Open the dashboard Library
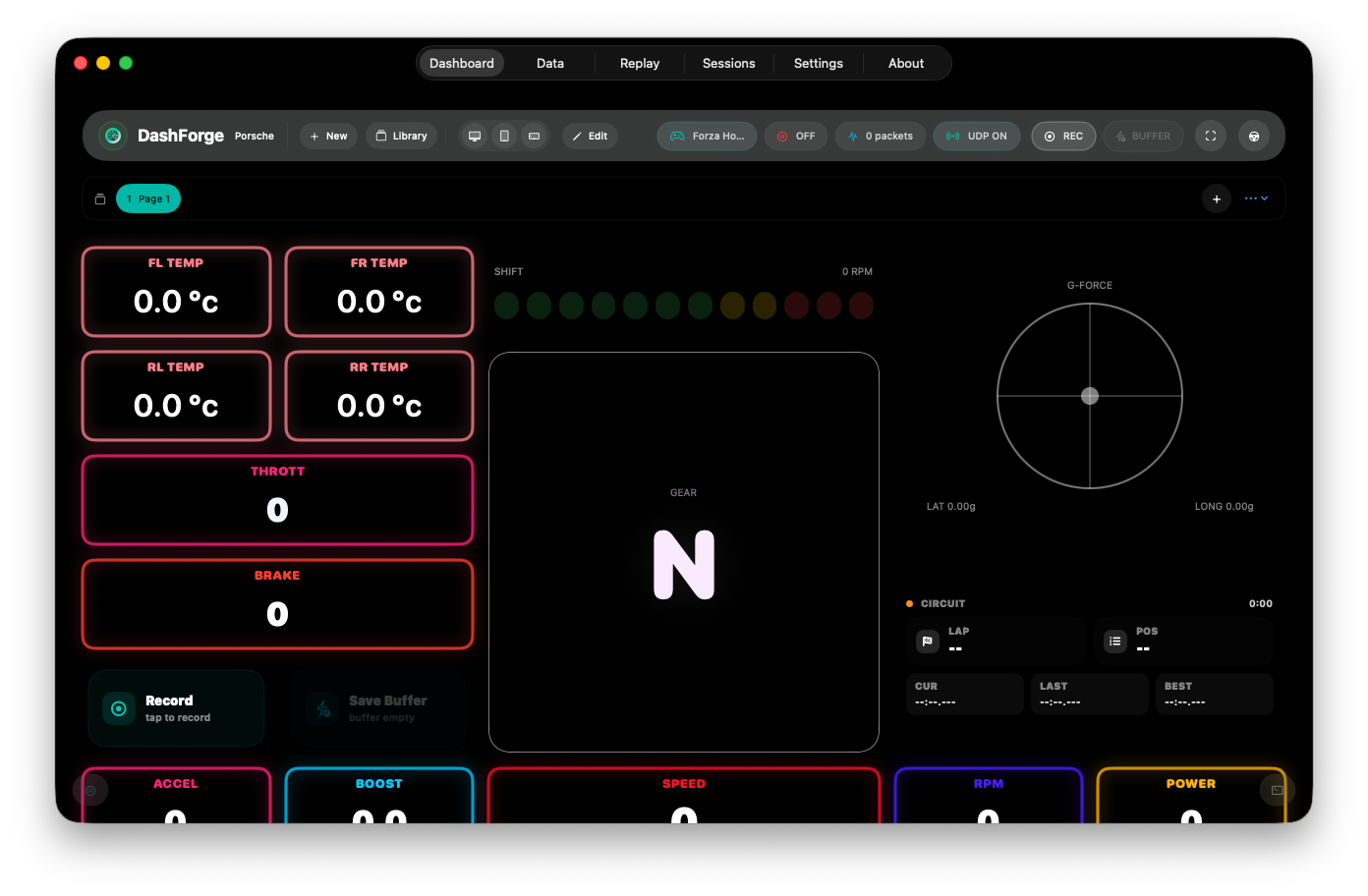This screenshot has width=1368, height=896. tap(401, 136)
